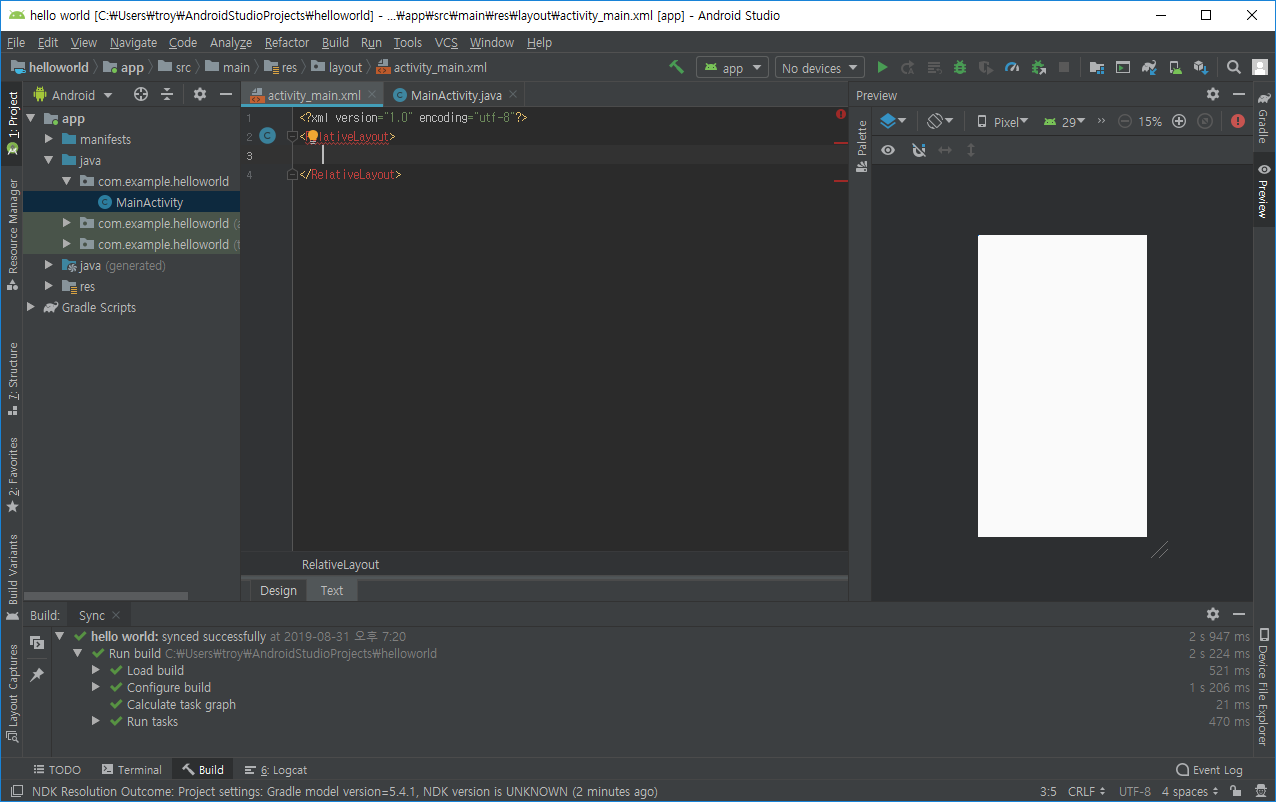Toggle the 1: Project tool window
The image size is (1276, 802).
tap(12, 122)
